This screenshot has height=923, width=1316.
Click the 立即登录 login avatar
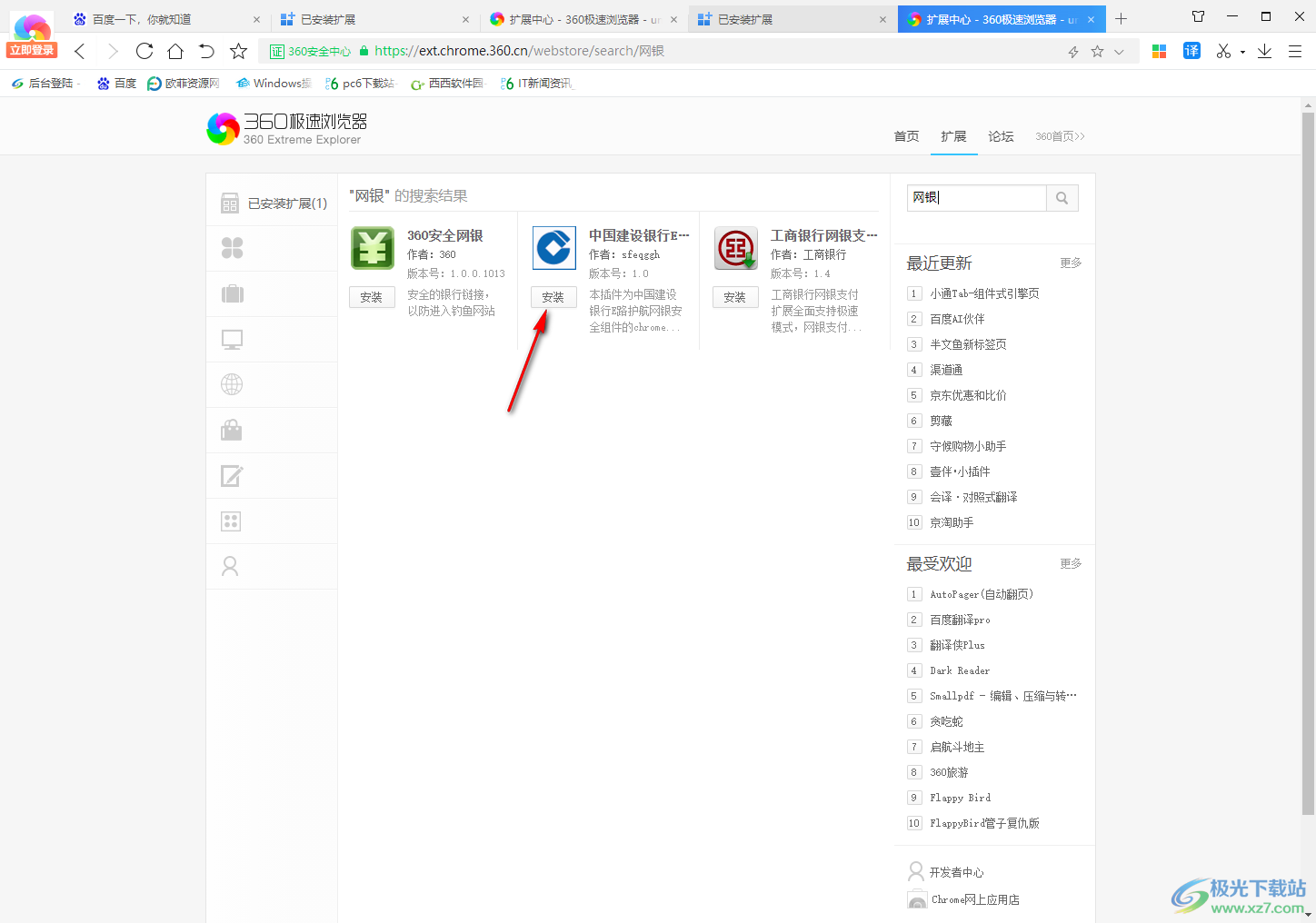[x=32, y=35]
